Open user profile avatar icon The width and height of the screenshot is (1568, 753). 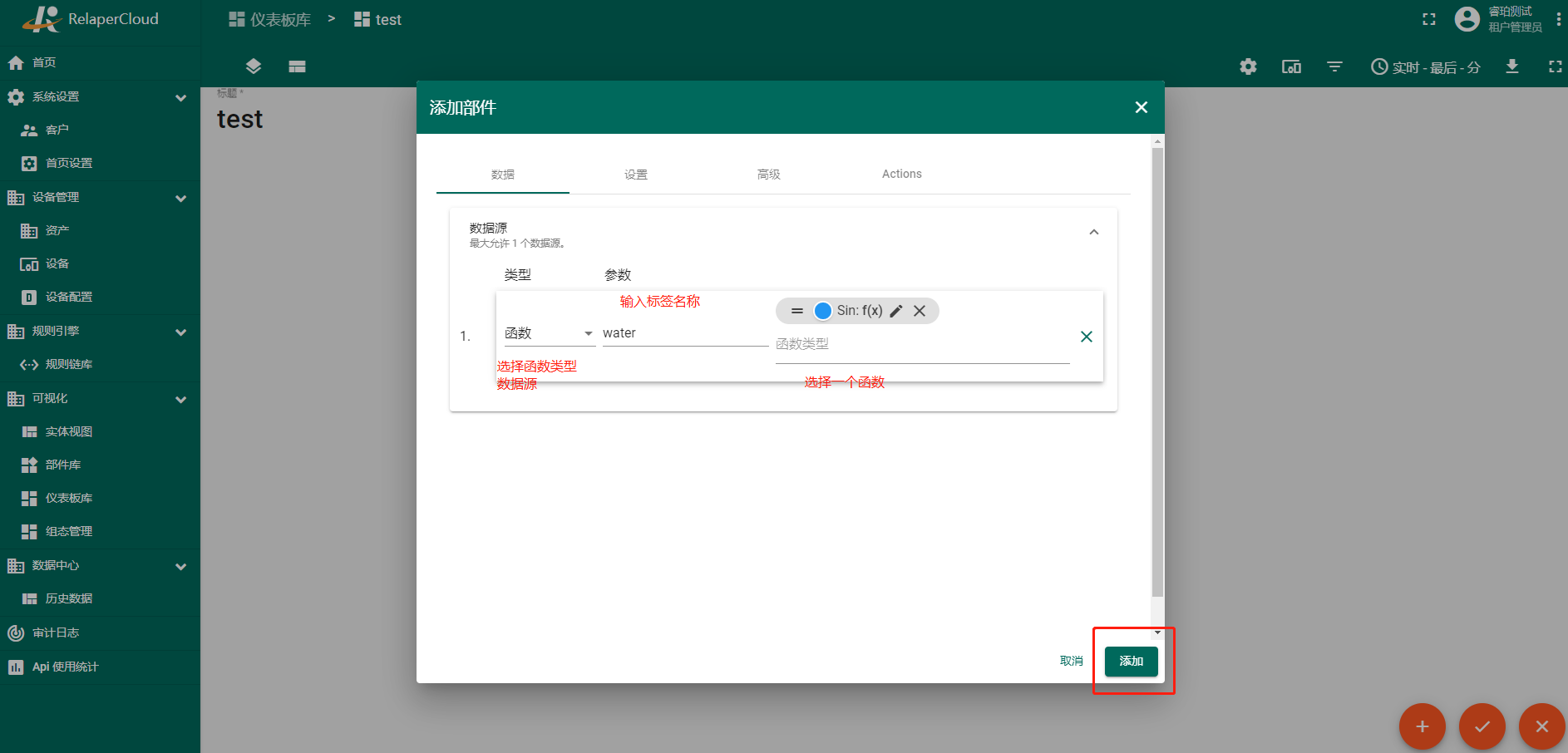(1467, 19)
